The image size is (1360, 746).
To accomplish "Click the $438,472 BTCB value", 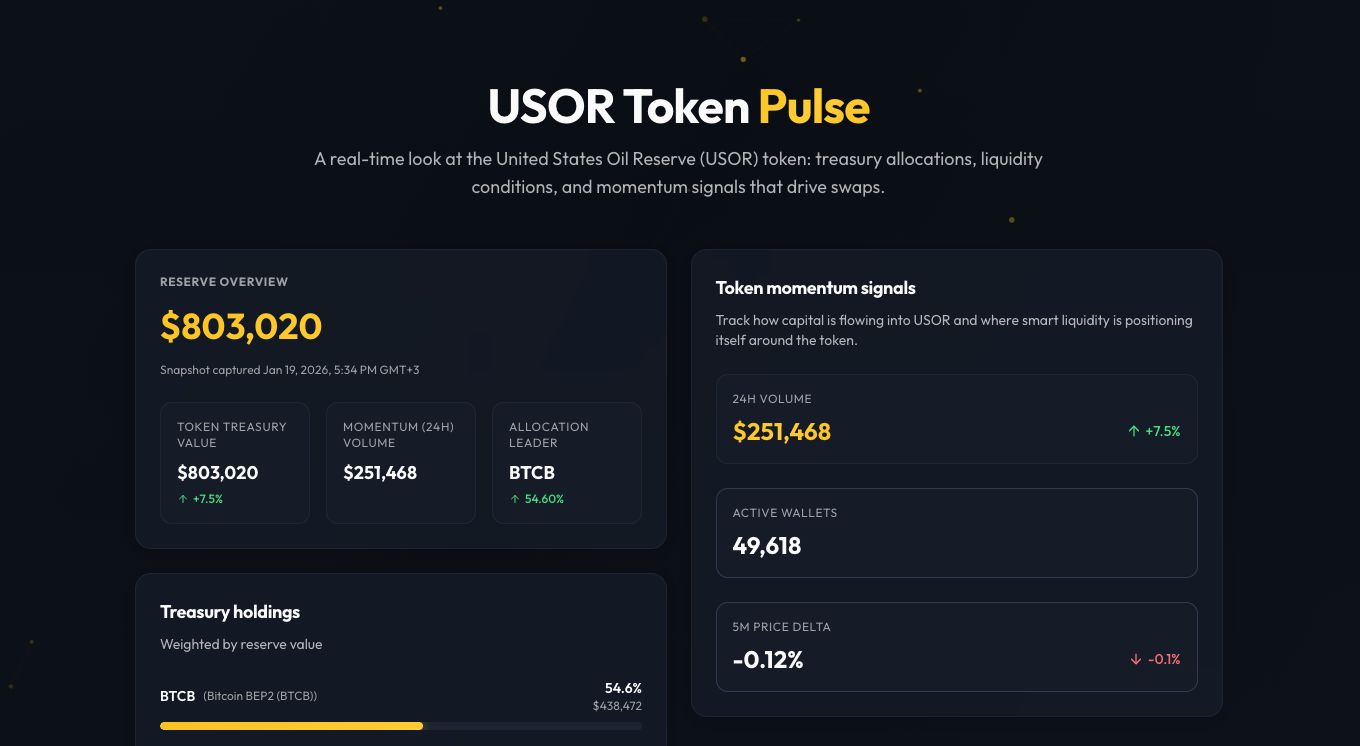I will [x=617, y=706].
